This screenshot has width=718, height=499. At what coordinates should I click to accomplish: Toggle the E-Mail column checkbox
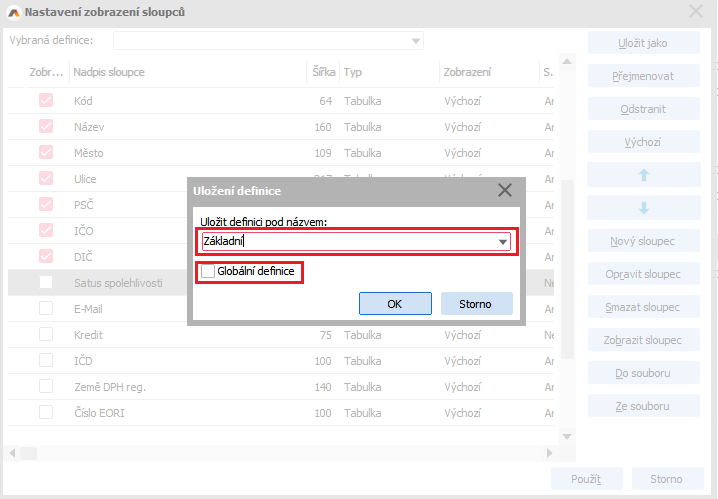coord(46,309)
